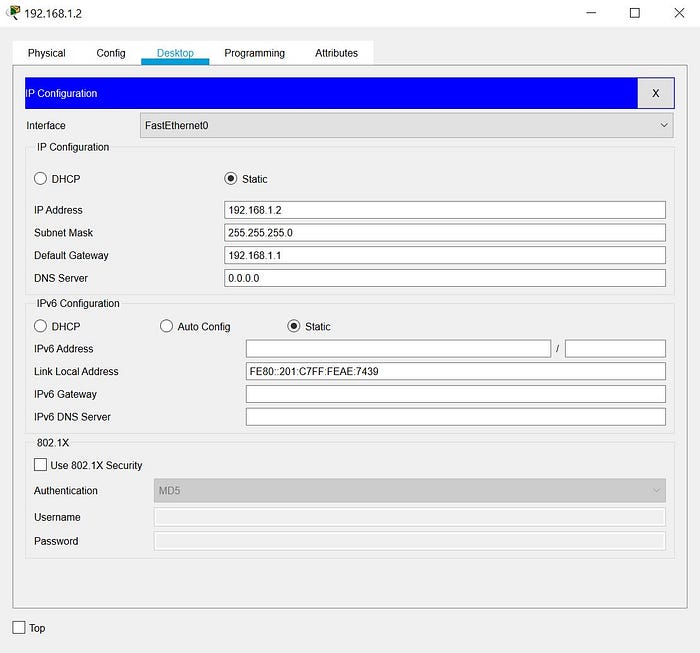The height and width of the screenshot is (653, 700).
Task: Edit the Default Gateway field
Action: [x=445, y=255]
